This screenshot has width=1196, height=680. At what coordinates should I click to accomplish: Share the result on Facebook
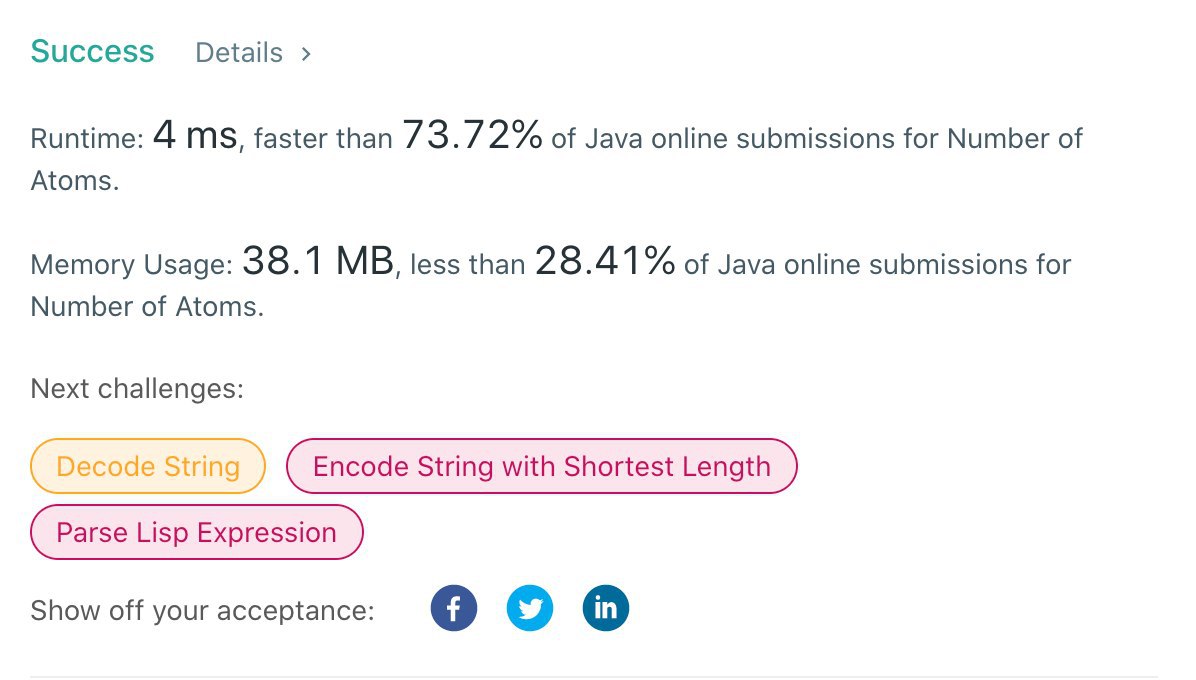click(x=454, y=608)
